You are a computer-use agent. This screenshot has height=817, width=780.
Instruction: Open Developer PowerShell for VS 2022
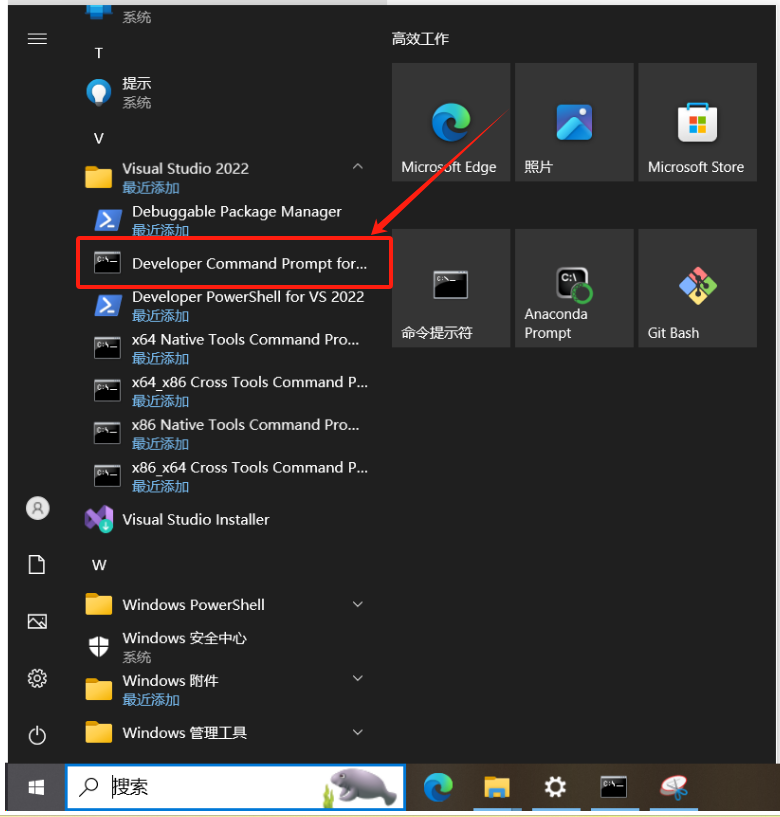229,305
